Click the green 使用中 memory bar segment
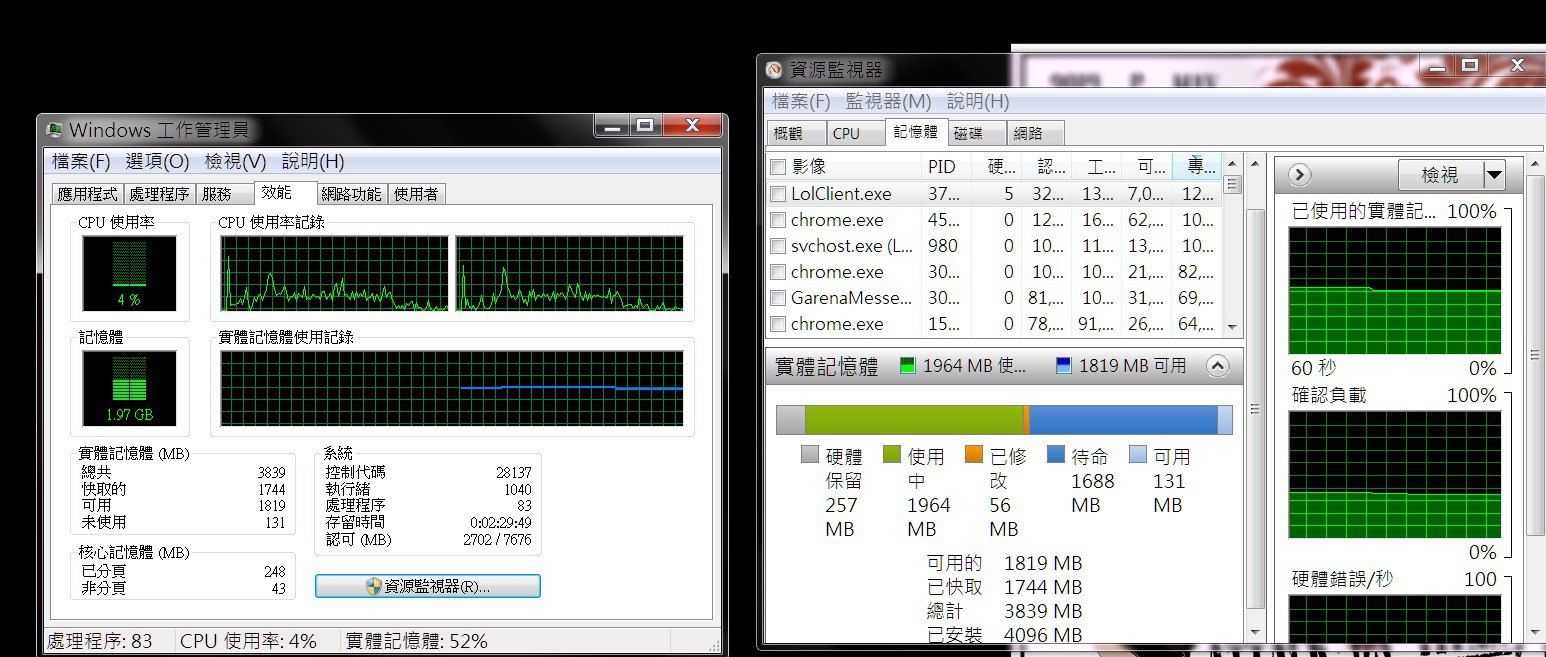Screen dimensions: 1546x657 point(912,420)
